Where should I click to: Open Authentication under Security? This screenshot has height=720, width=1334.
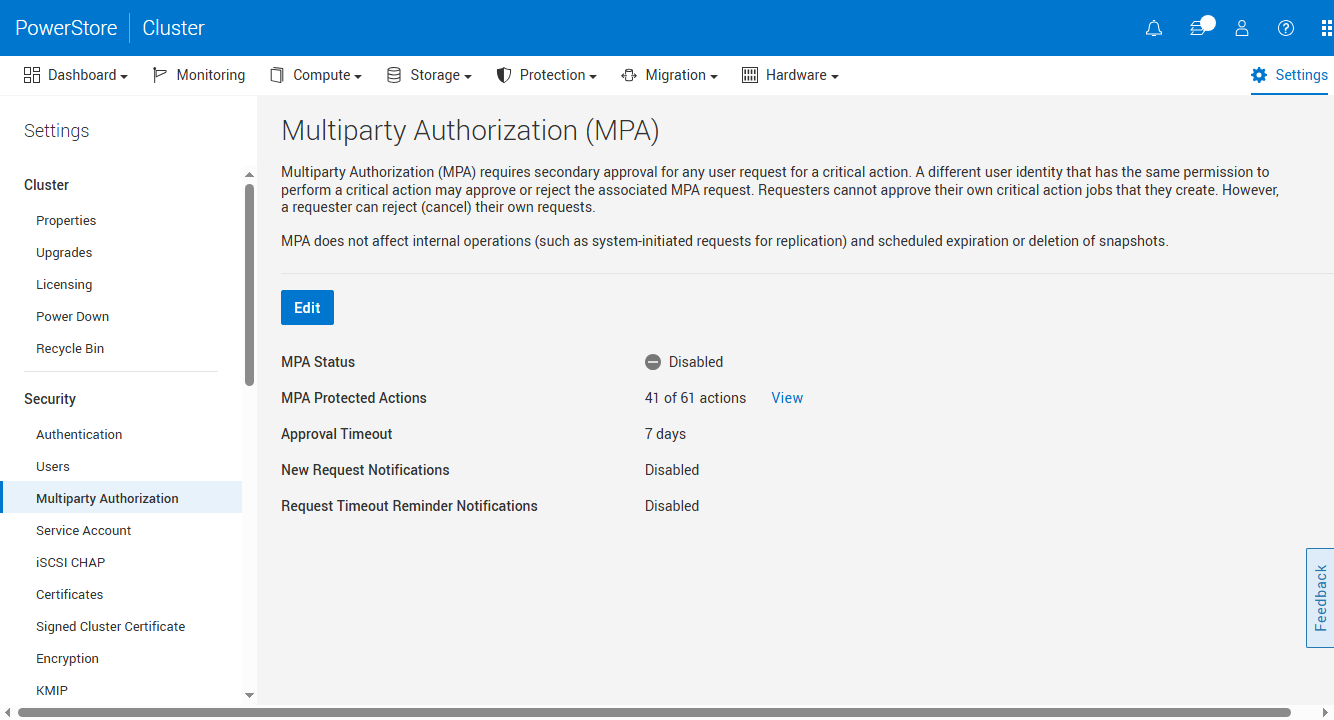coord(79,435)
